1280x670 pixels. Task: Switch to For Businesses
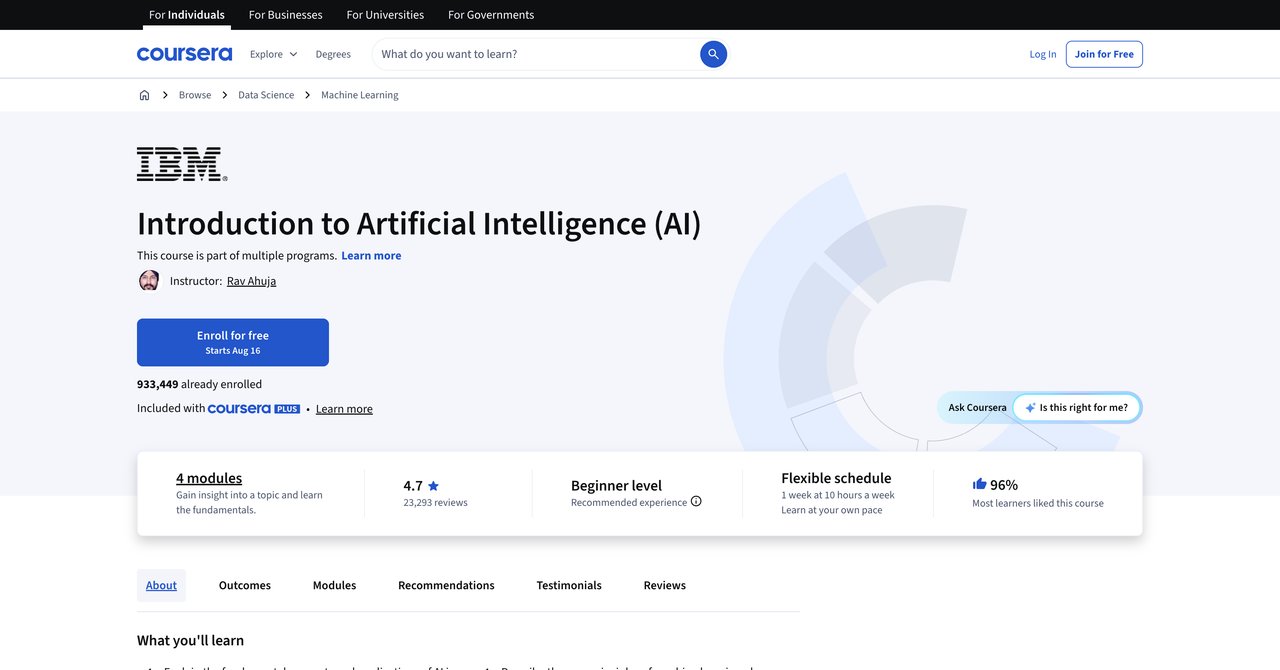click(285, 15)
